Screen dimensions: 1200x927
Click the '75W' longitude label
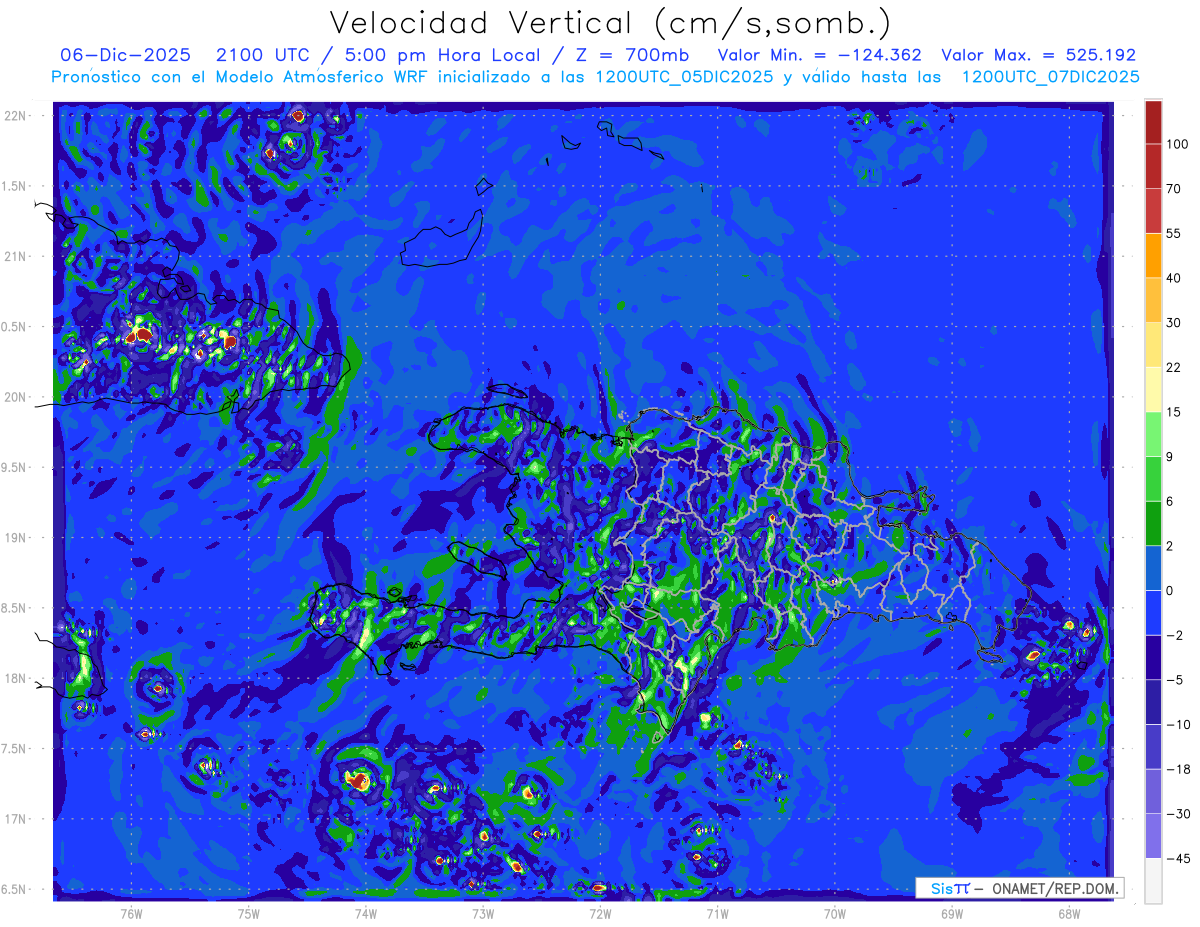248,914
